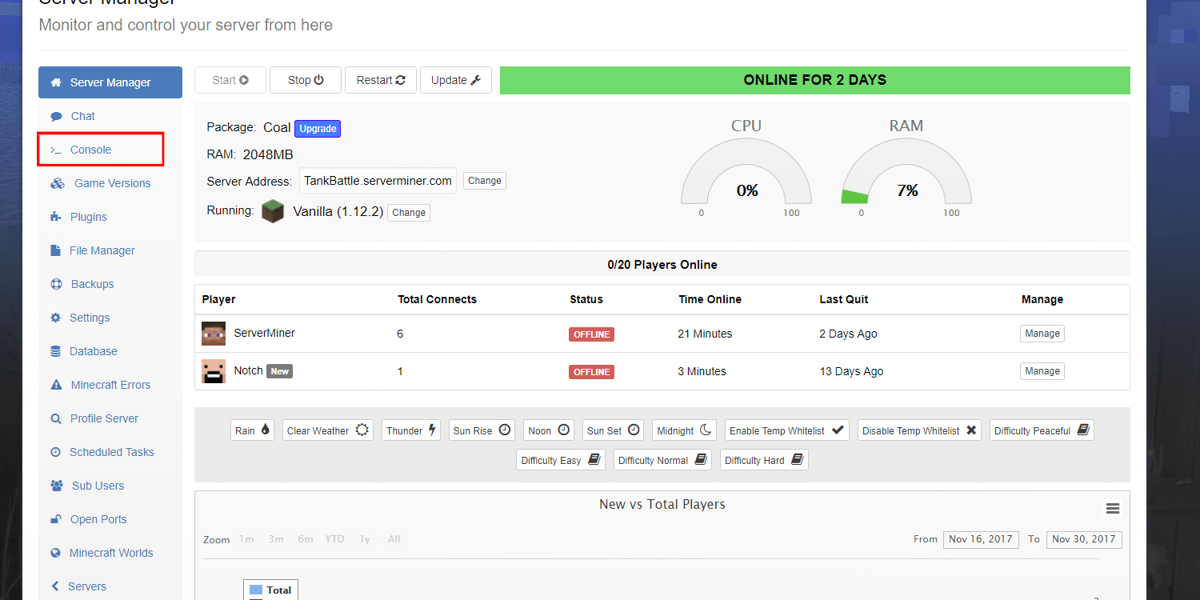Set time to Midnight moon button
Viewport: 1200px width, 600px height.
click(x=685, y=431)
